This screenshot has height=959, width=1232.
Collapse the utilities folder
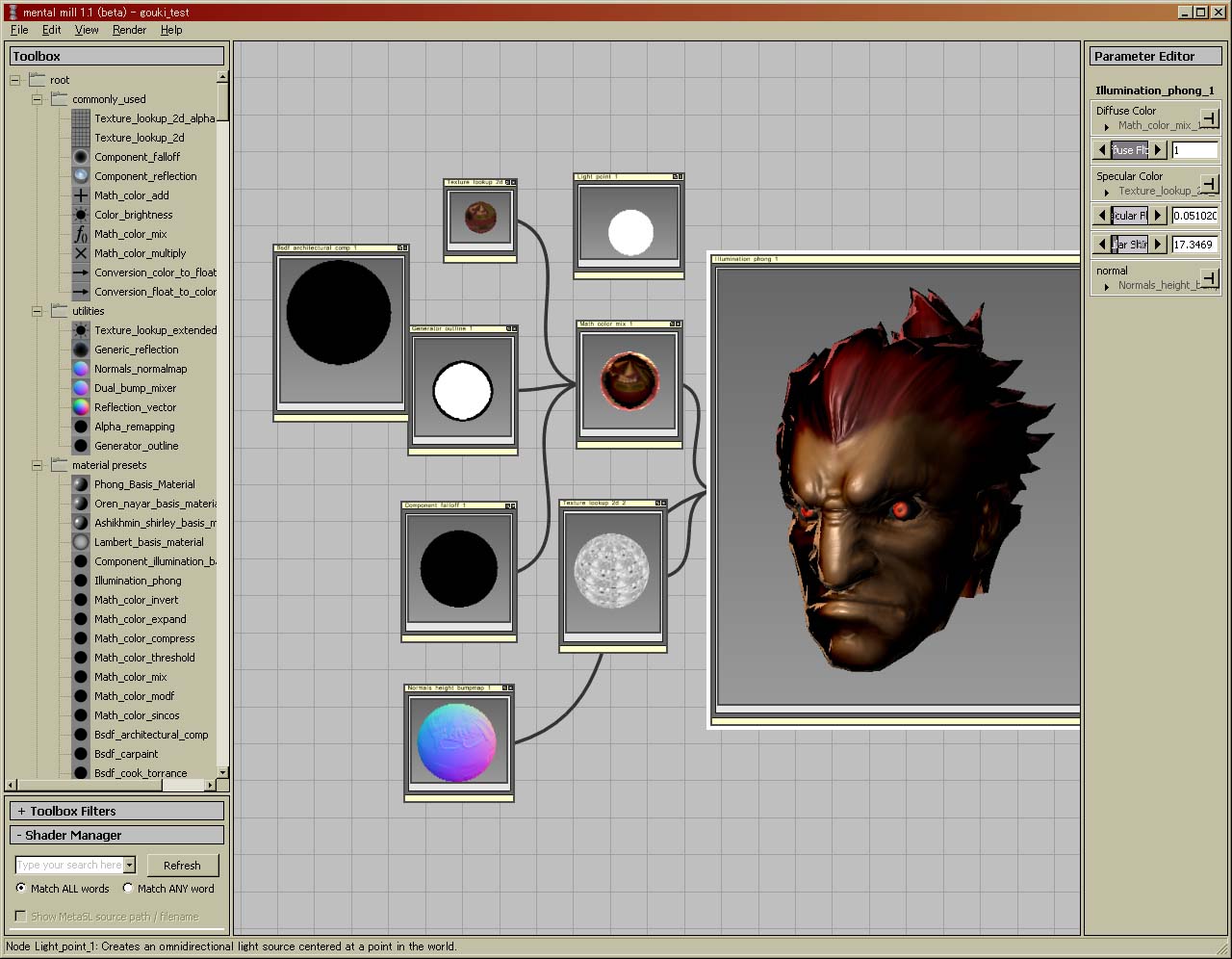(37, 311)
